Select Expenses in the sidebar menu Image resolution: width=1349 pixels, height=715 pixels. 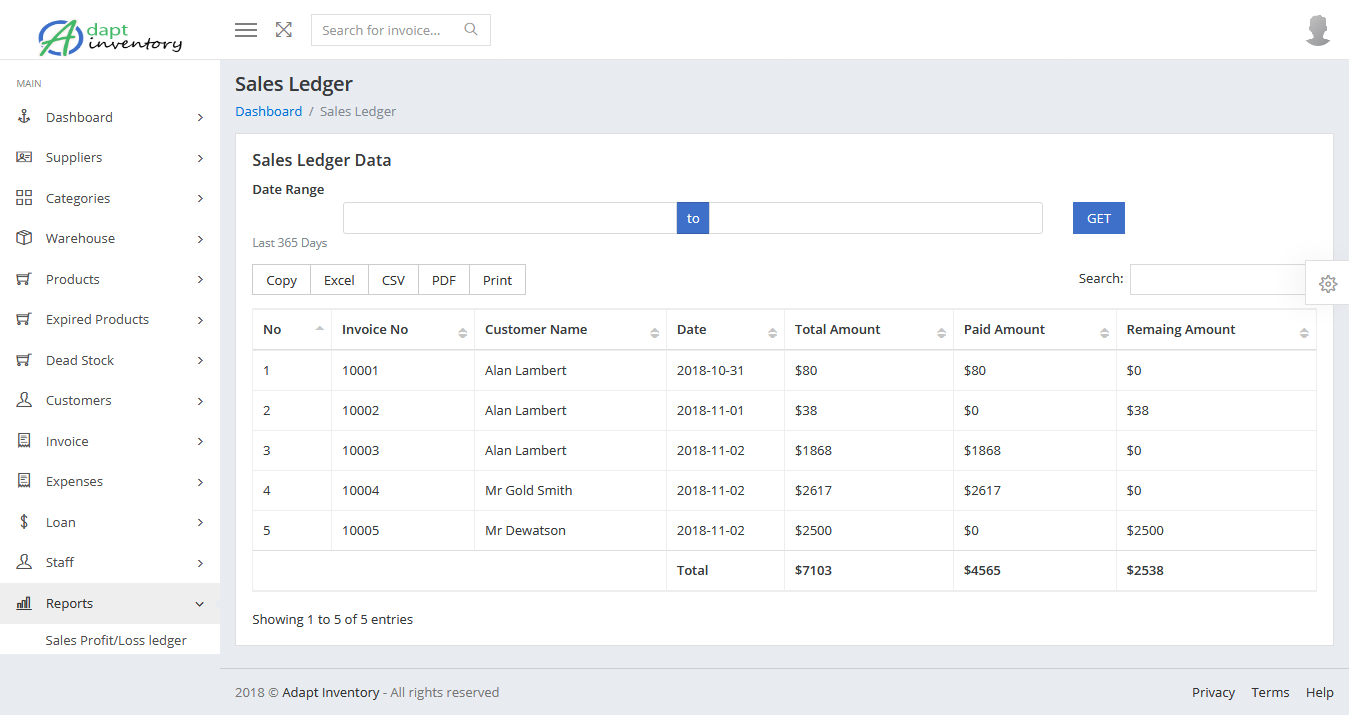[73, 481]
